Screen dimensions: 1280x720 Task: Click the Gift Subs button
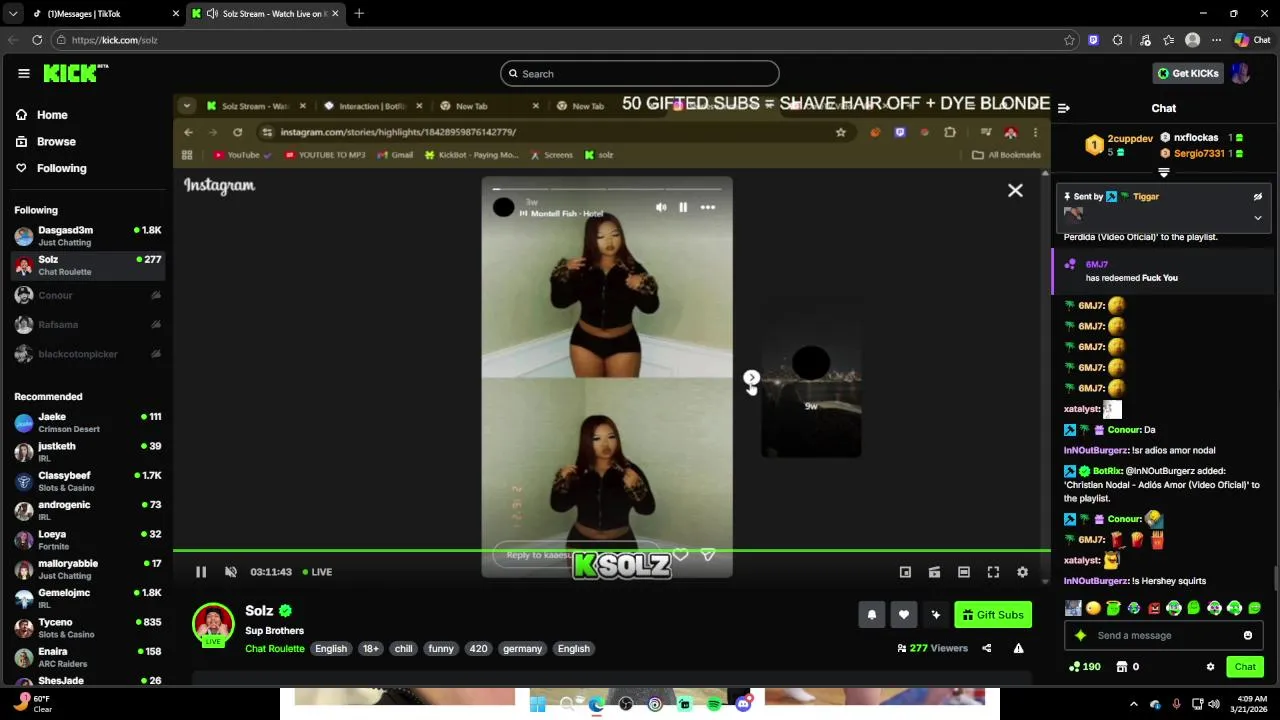click(x=993, y=615)
